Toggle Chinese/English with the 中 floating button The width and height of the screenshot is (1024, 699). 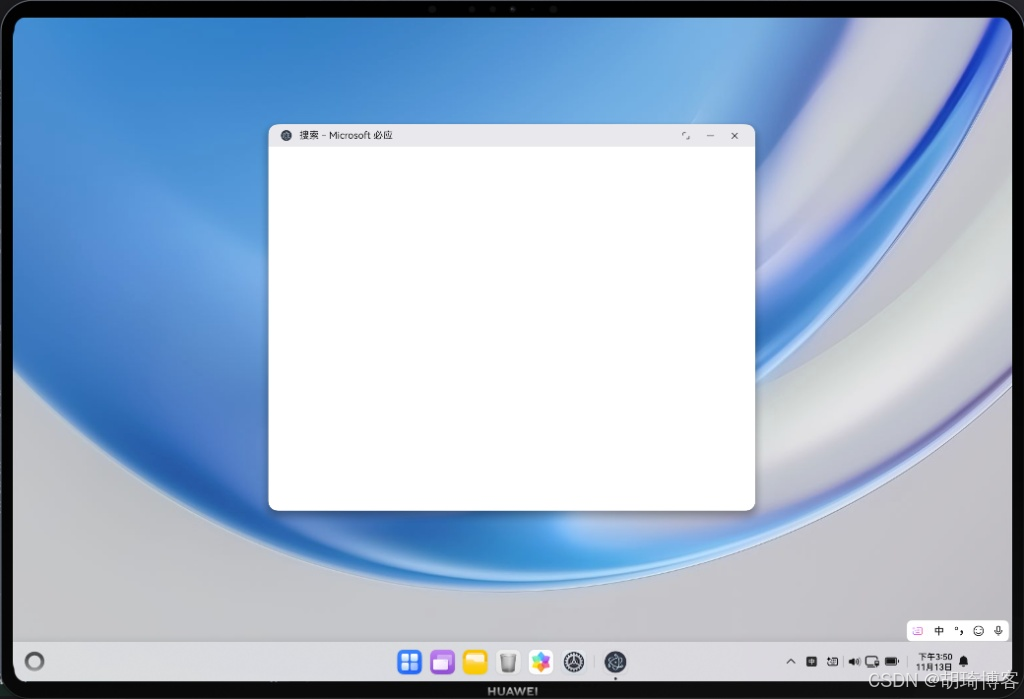[939, 631]
